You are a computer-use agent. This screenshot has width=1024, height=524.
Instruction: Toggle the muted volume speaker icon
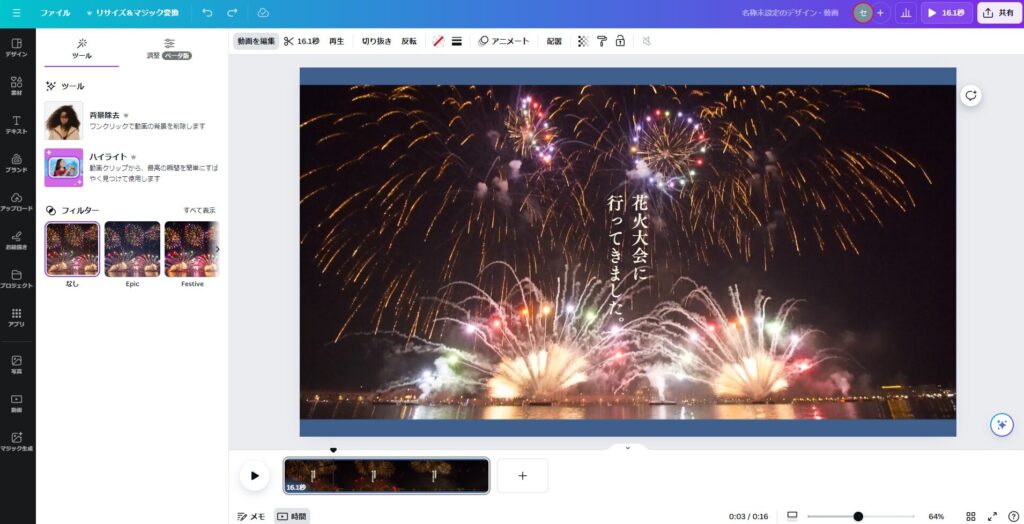point(647,41)
